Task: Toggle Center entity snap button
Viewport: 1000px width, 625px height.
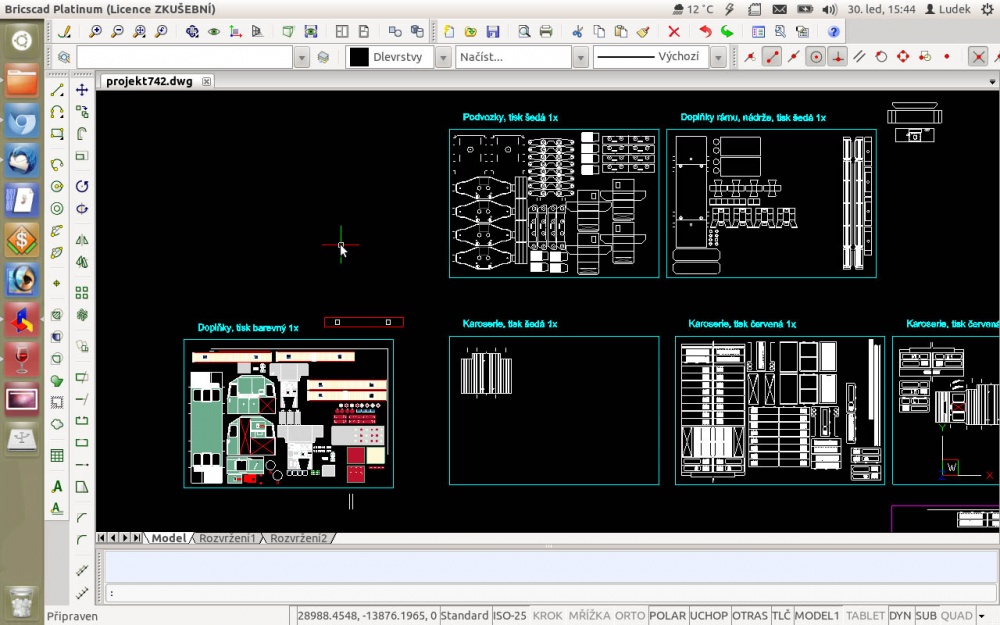Action: pos(815,57)
